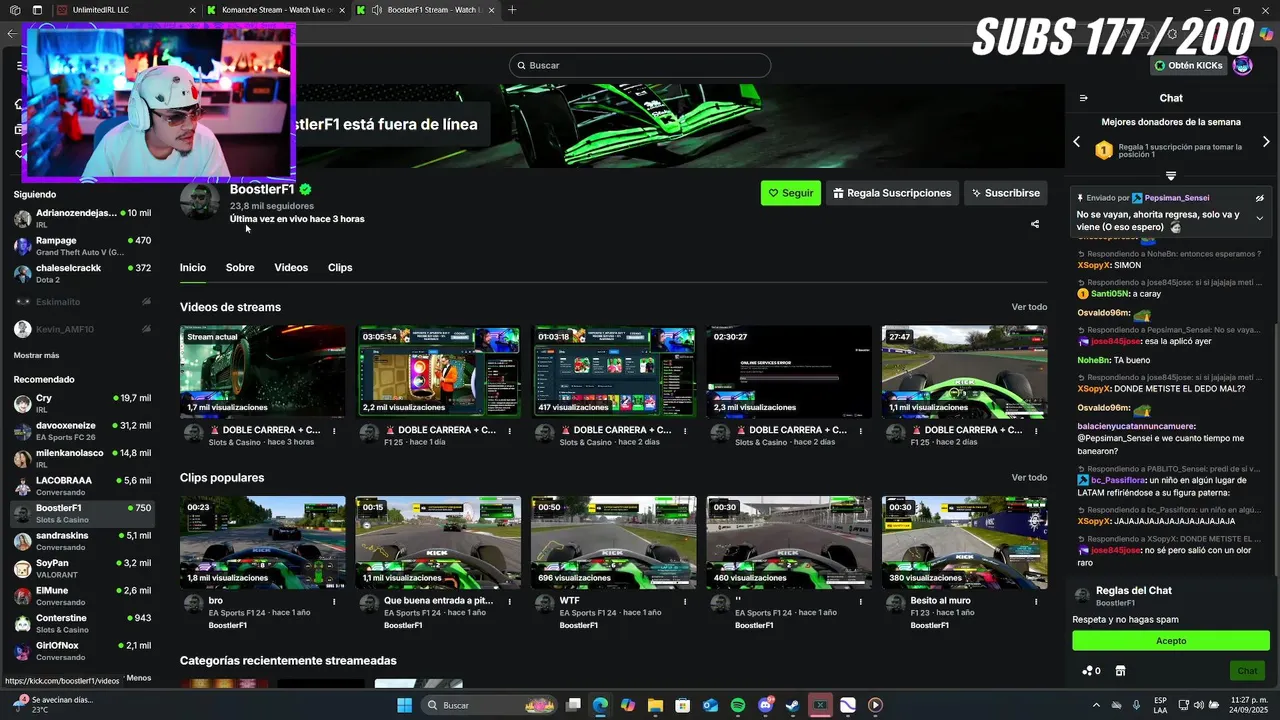
Task: Click Ver todo for Clips populares
Action: [1029, 478]
